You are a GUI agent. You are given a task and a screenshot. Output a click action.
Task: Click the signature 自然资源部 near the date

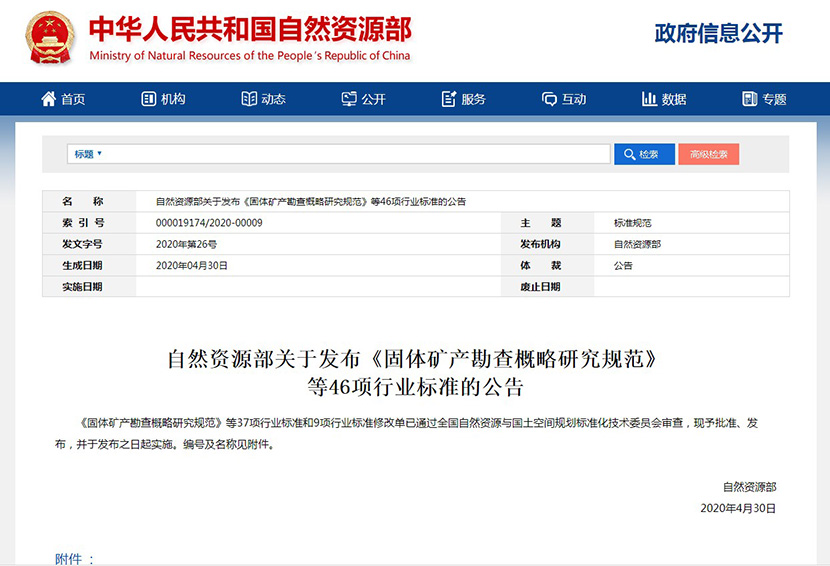click(750, 487)
